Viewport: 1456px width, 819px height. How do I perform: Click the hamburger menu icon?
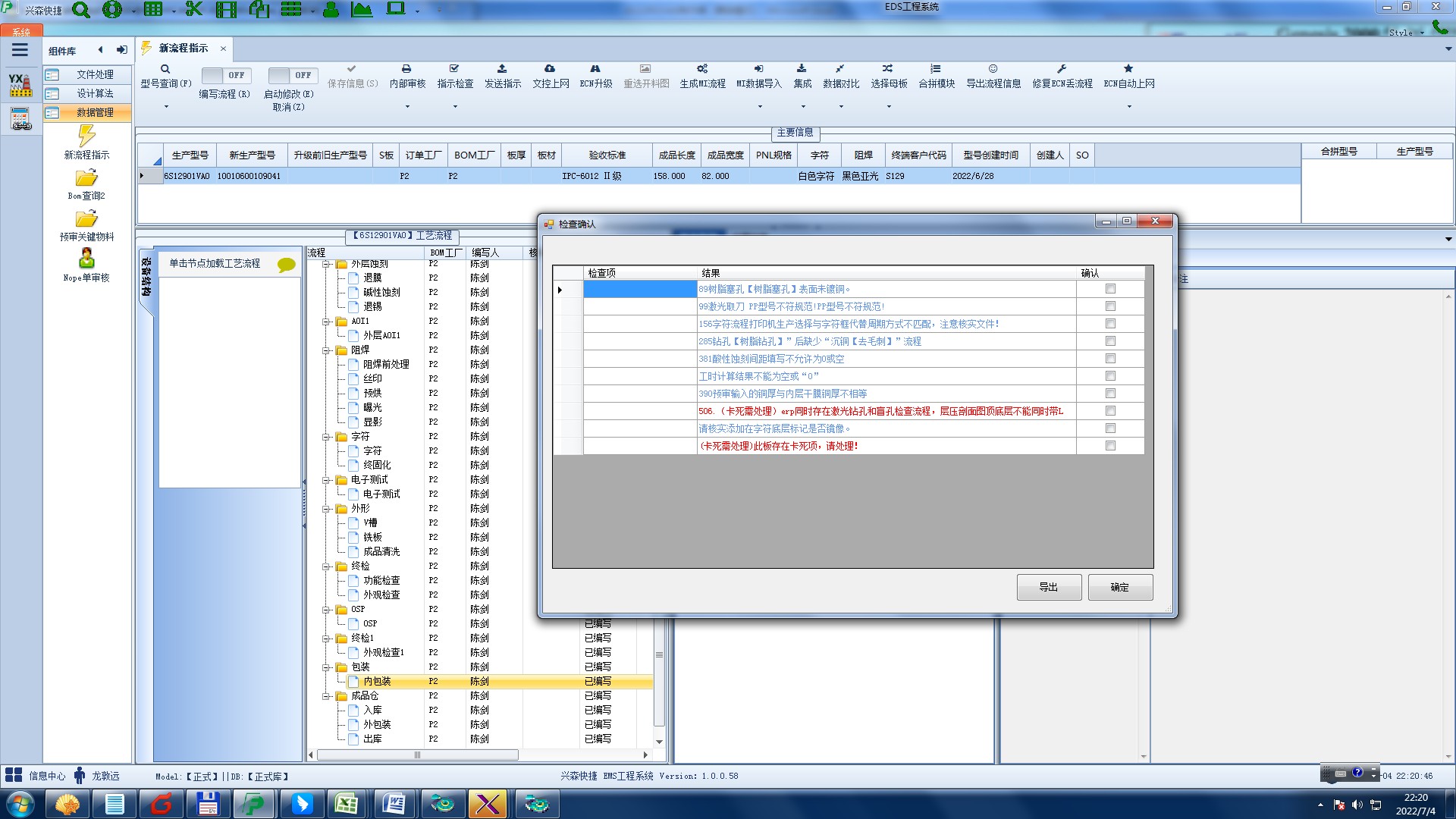point(20,50)
